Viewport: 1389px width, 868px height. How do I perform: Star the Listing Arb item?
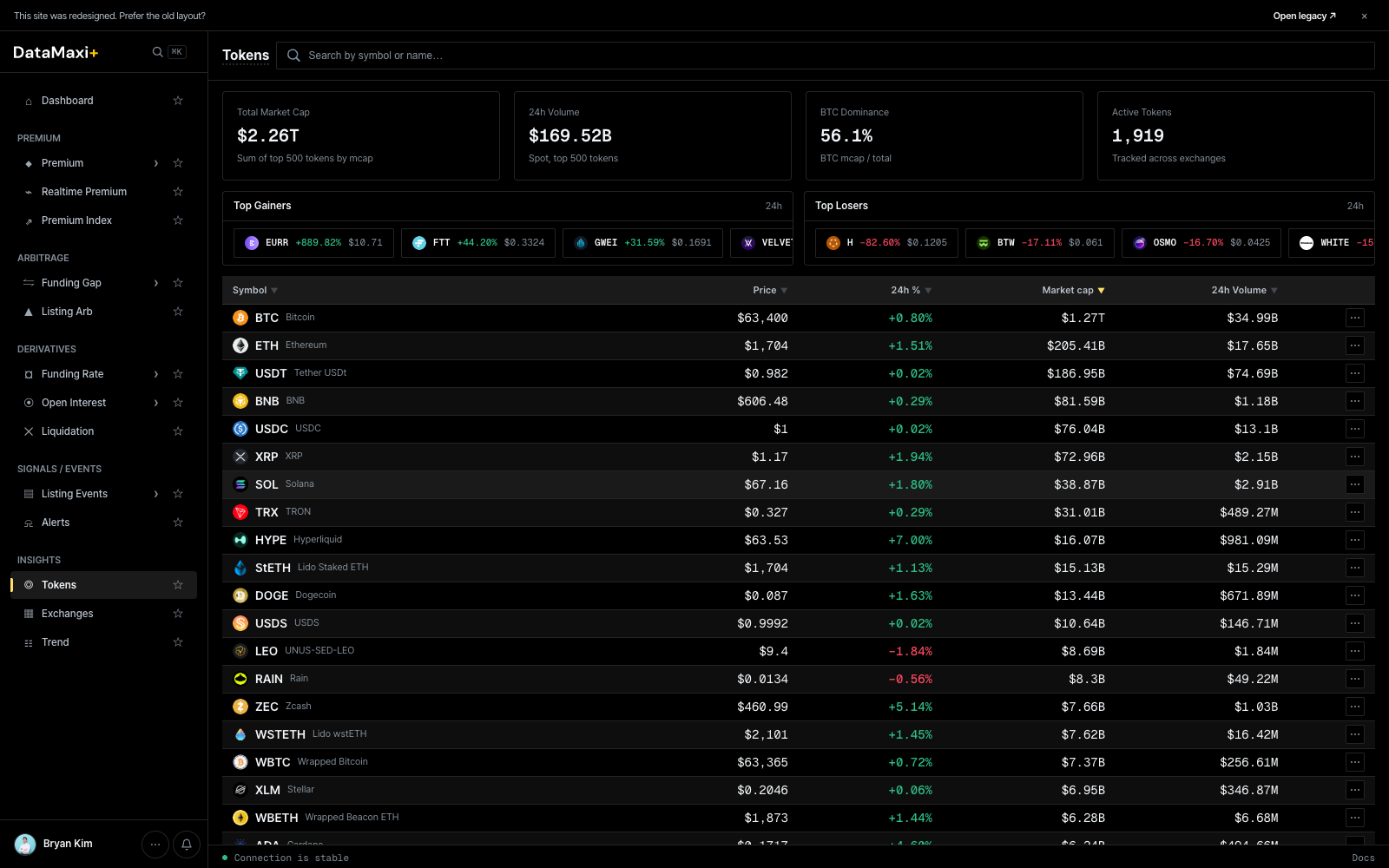(x=178, y=312)
